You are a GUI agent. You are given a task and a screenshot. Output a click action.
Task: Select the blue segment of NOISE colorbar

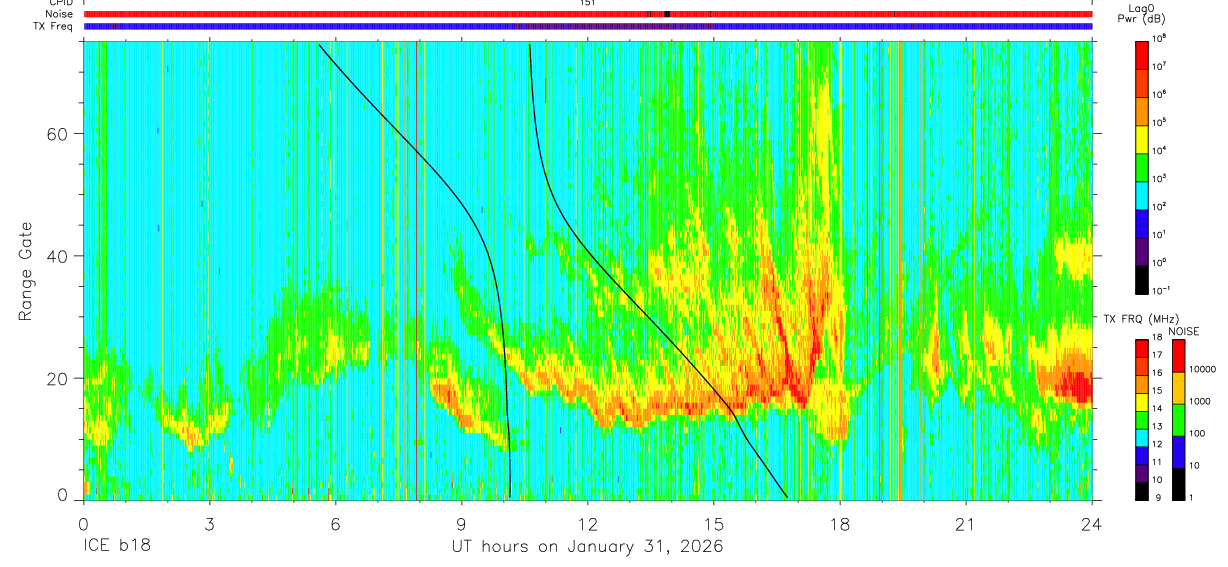(1178, 451)
